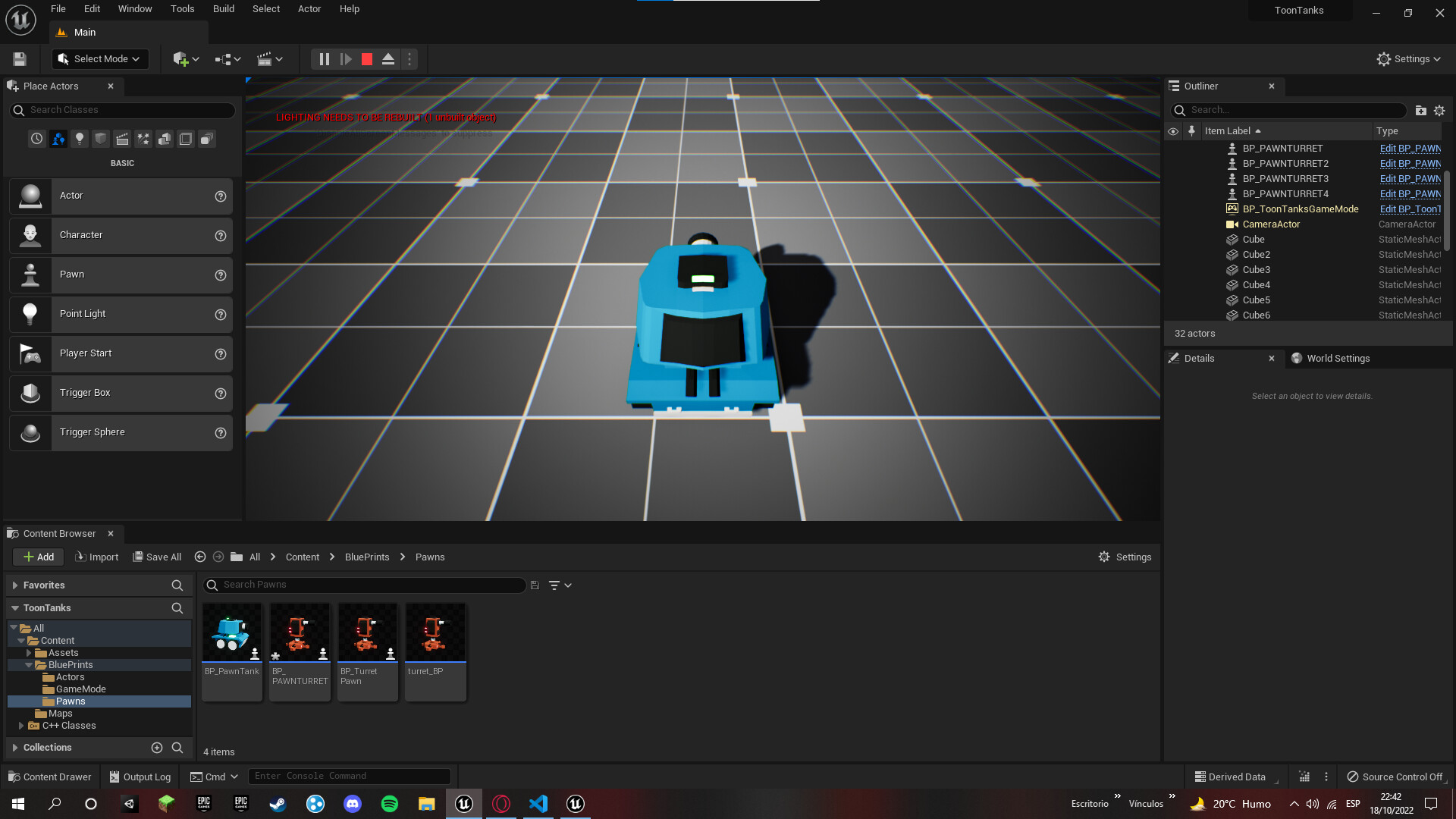Open the Recently Placed category icon

click(x=36, y=139)
